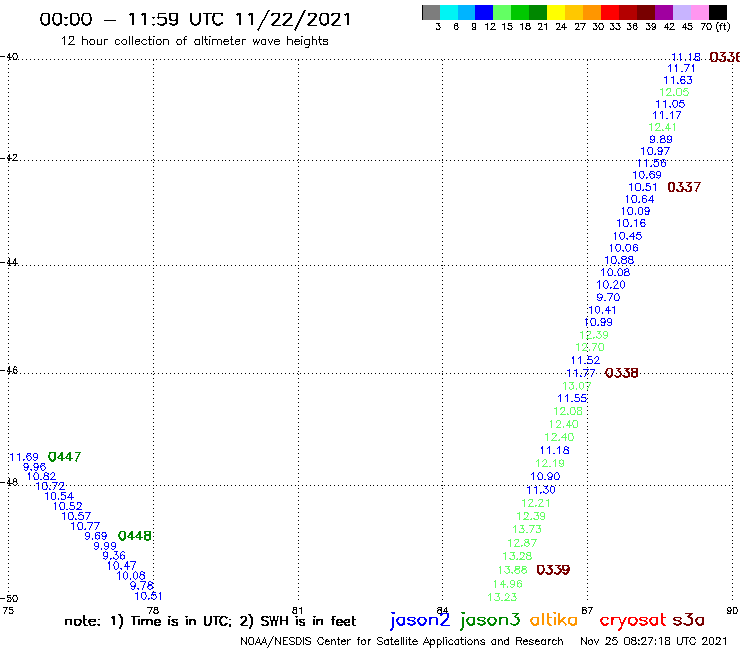Click the black swatch at the legend end
The image size is (740, 650).
tap(718, 12)
